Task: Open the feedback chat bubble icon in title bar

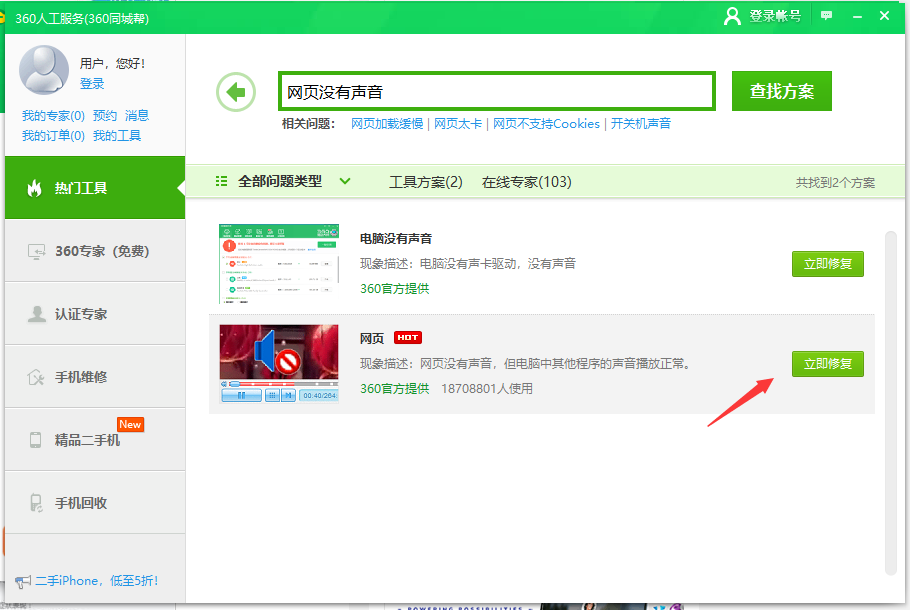Action: pos(826,16)
